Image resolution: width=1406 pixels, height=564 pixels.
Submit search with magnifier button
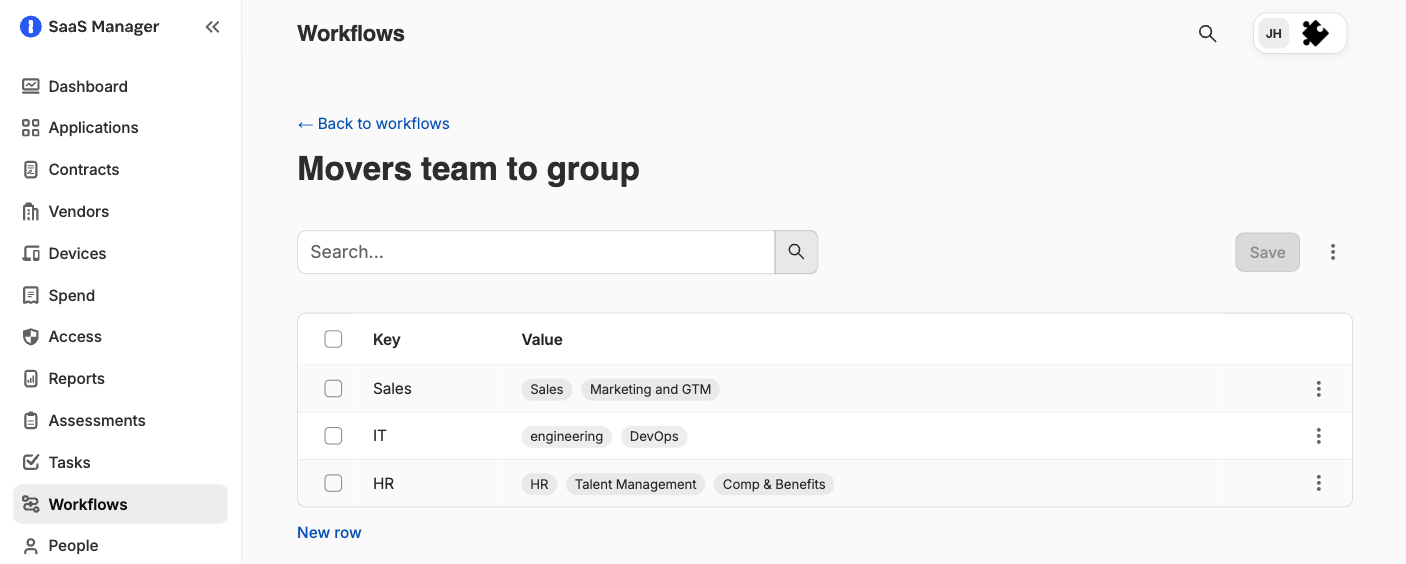pyautogui.click(x=796, y=252)
